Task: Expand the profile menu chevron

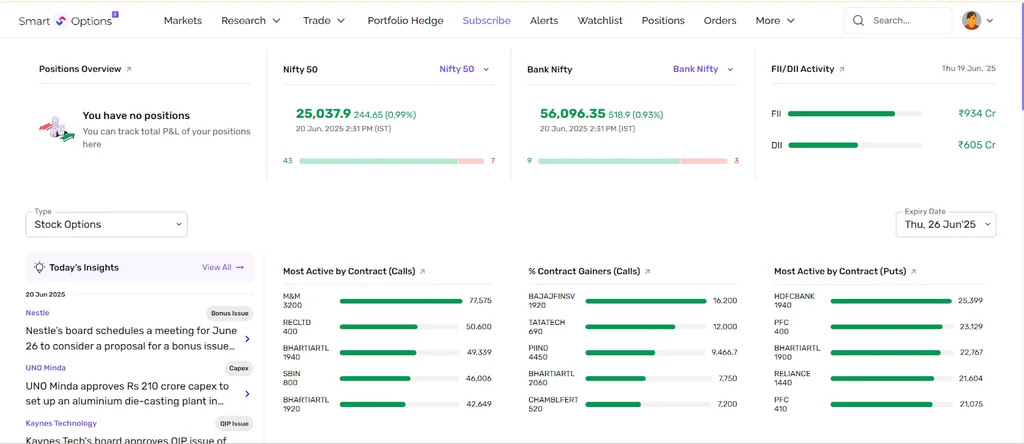Action: pos(989,21)
